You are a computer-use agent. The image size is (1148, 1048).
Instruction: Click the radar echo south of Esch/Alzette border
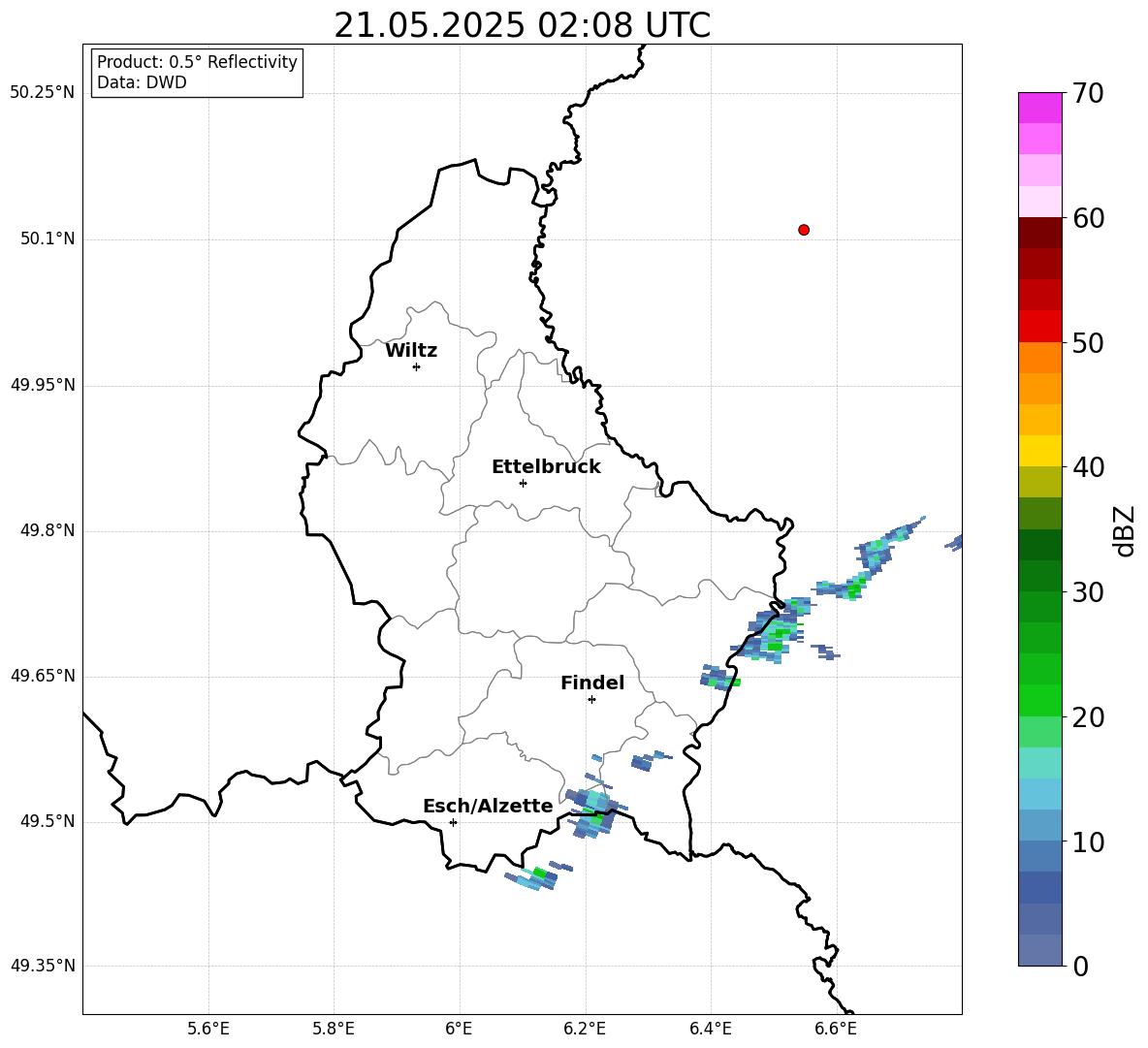pyautogui.click(x=537, y=874)
